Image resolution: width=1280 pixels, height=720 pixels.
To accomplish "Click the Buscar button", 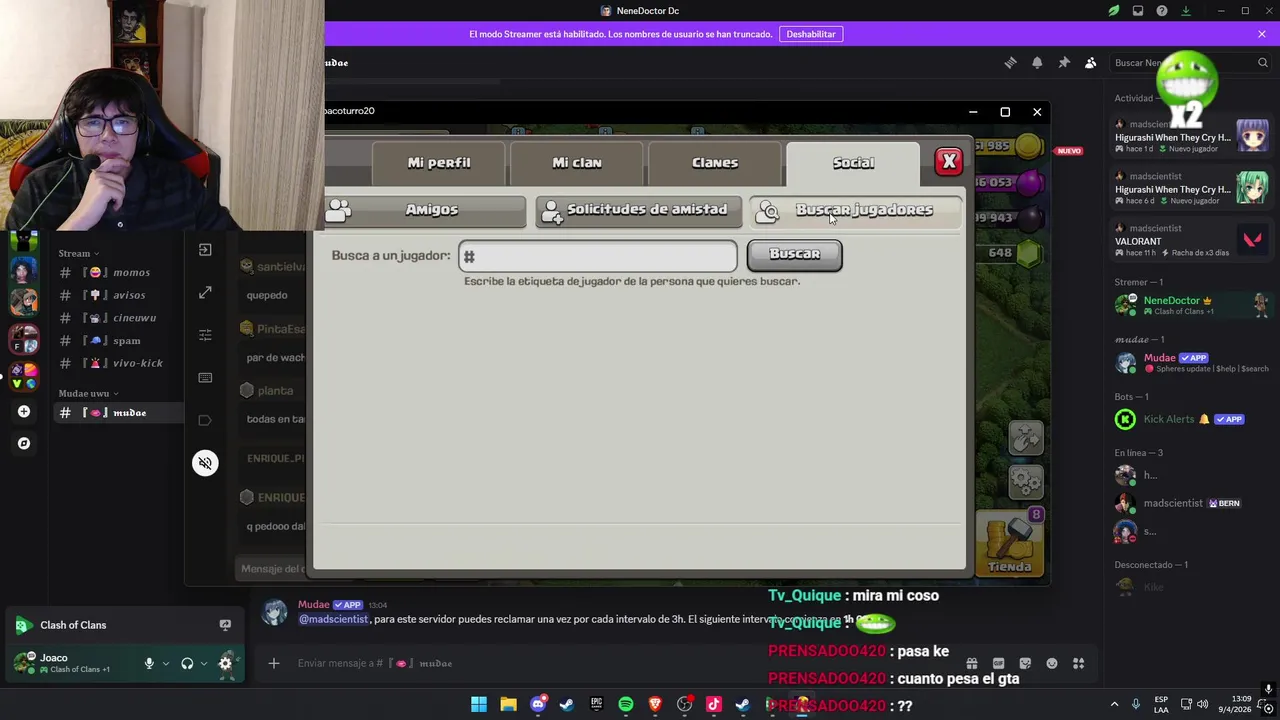I will click(795, 254).
